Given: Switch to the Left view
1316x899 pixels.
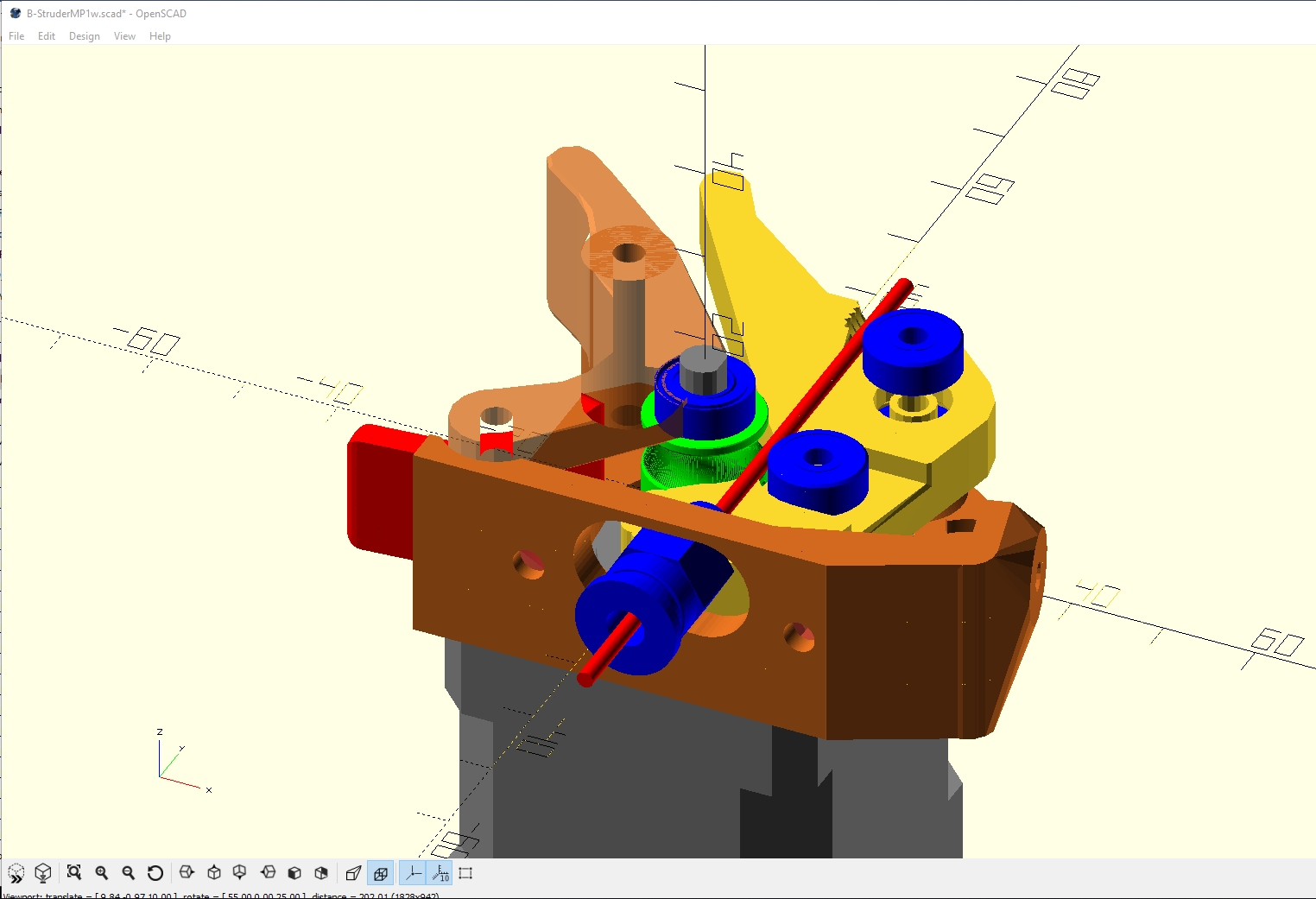Looking at the screenshot, I should (x=268, y=873).
